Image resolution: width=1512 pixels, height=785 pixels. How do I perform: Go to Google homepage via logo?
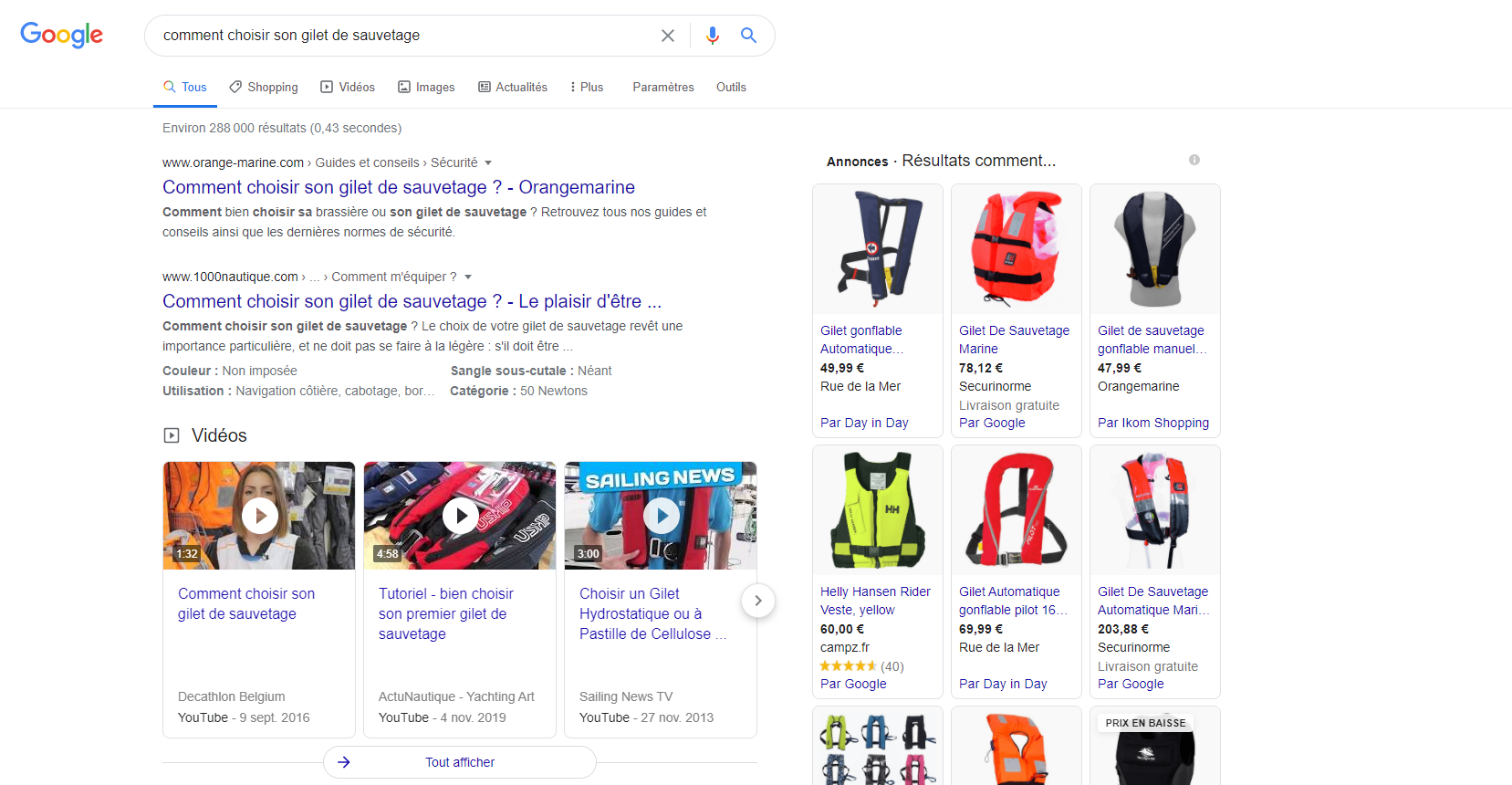[x=61, y=35]
